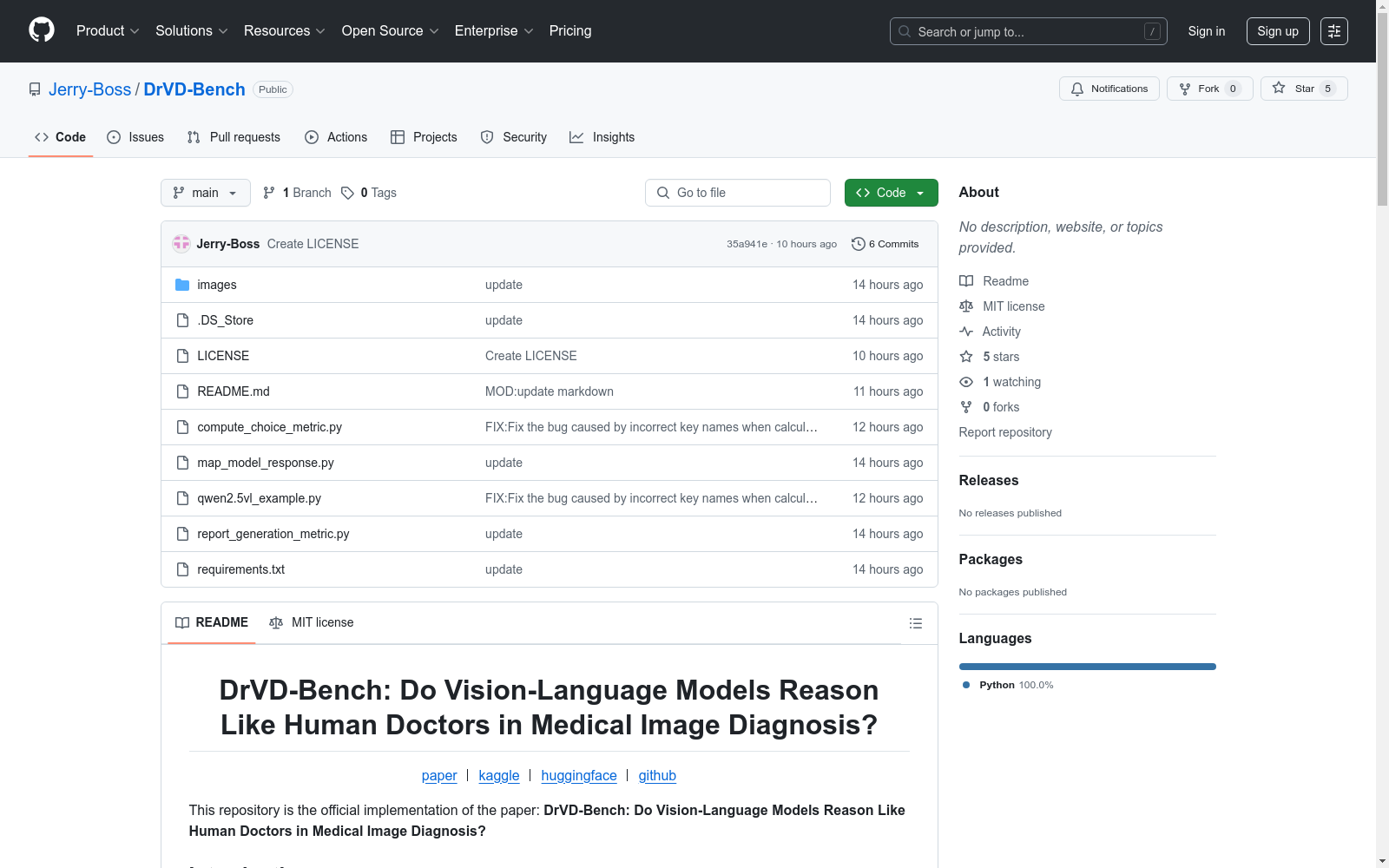View the 0 Tags link
1389x868 pixels.
pyautogui.click(x=369, y=193)
